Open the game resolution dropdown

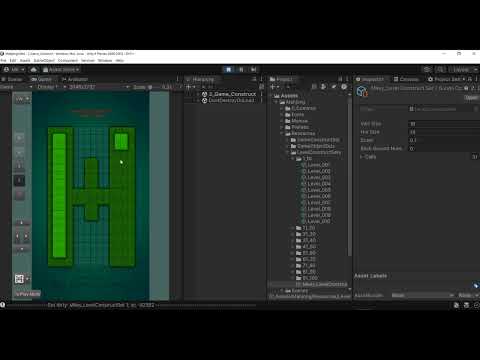(x=99, y=87)
